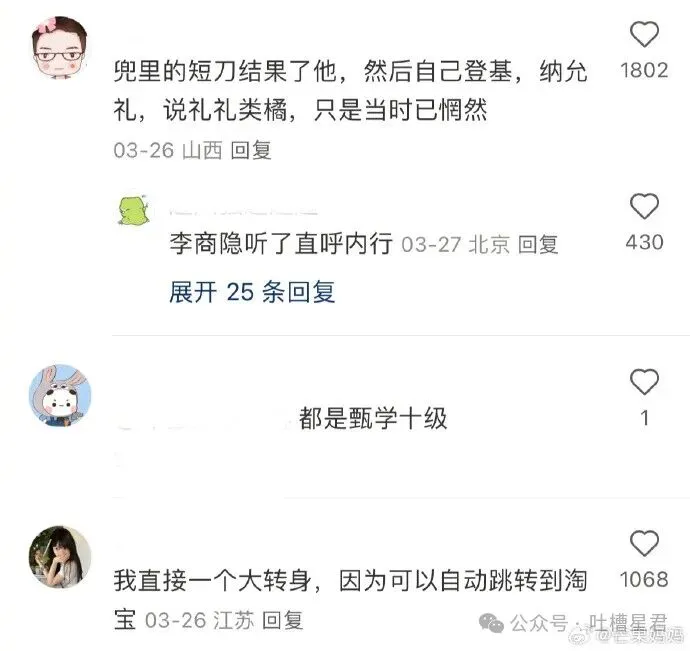Select reply text 李商隐听了直呼内行
The width and height of the screenshot is (690, 651).
click(281, 243)
